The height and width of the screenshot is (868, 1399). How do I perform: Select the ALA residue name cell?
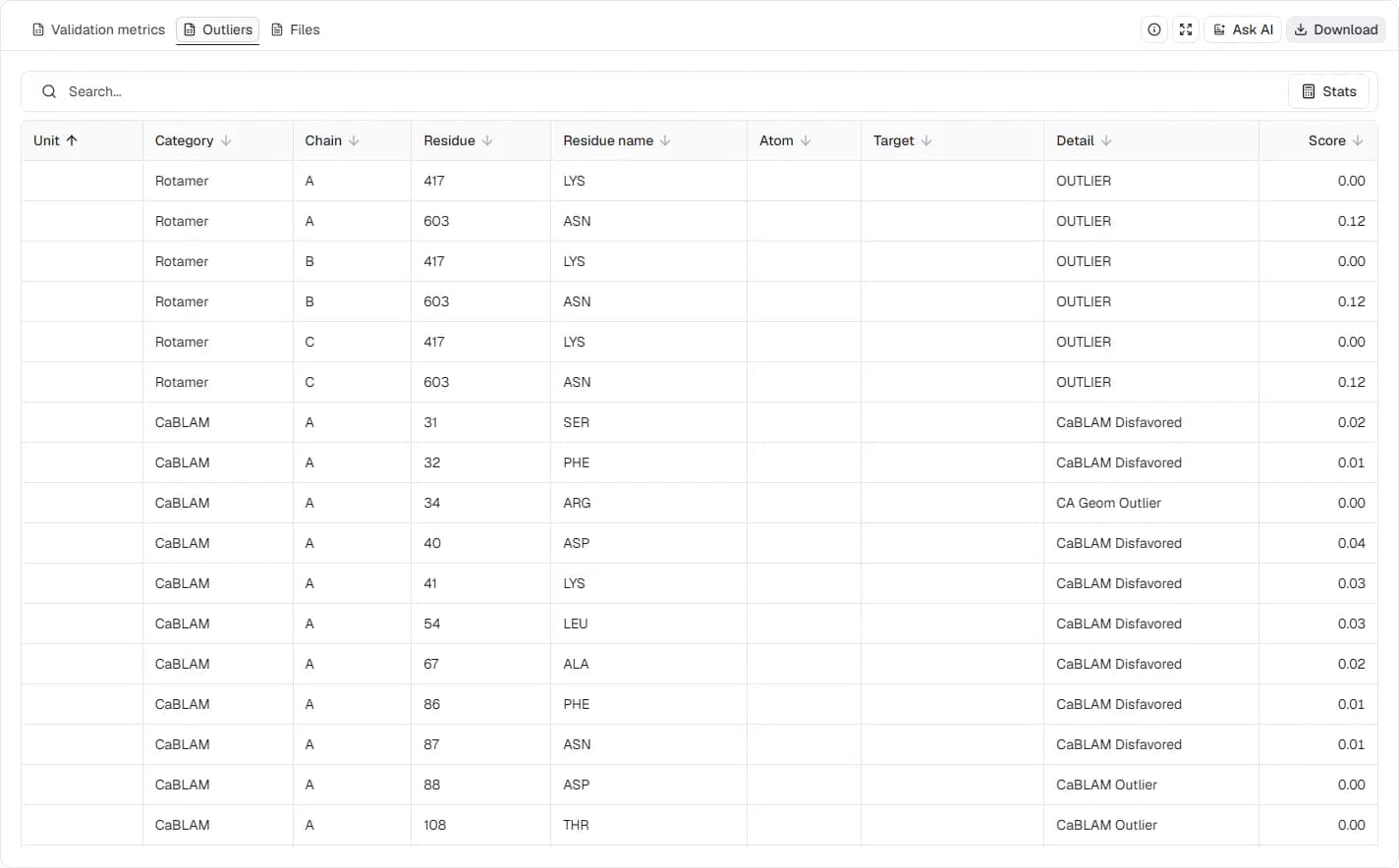[x=648, y=664]
